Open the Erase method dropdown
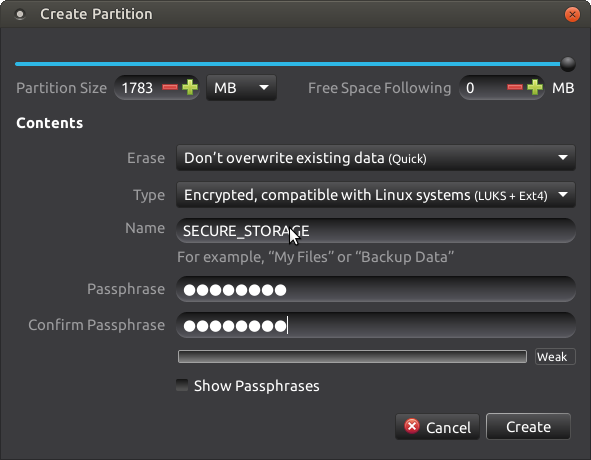Viewport: 591px width, 460px height. [376, 158]
